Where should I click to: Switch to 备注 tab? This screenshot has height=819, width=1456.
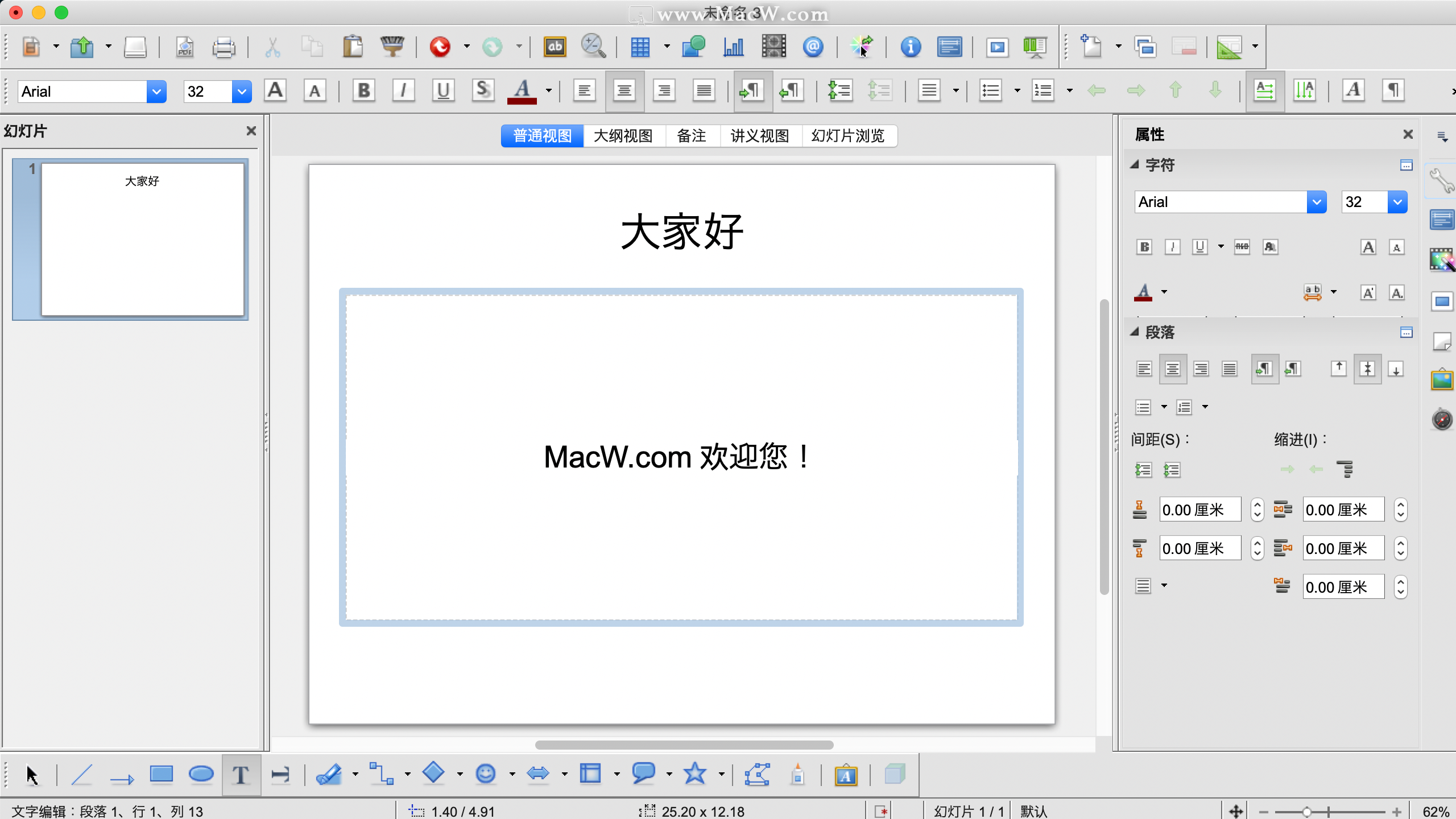[692, 136]
